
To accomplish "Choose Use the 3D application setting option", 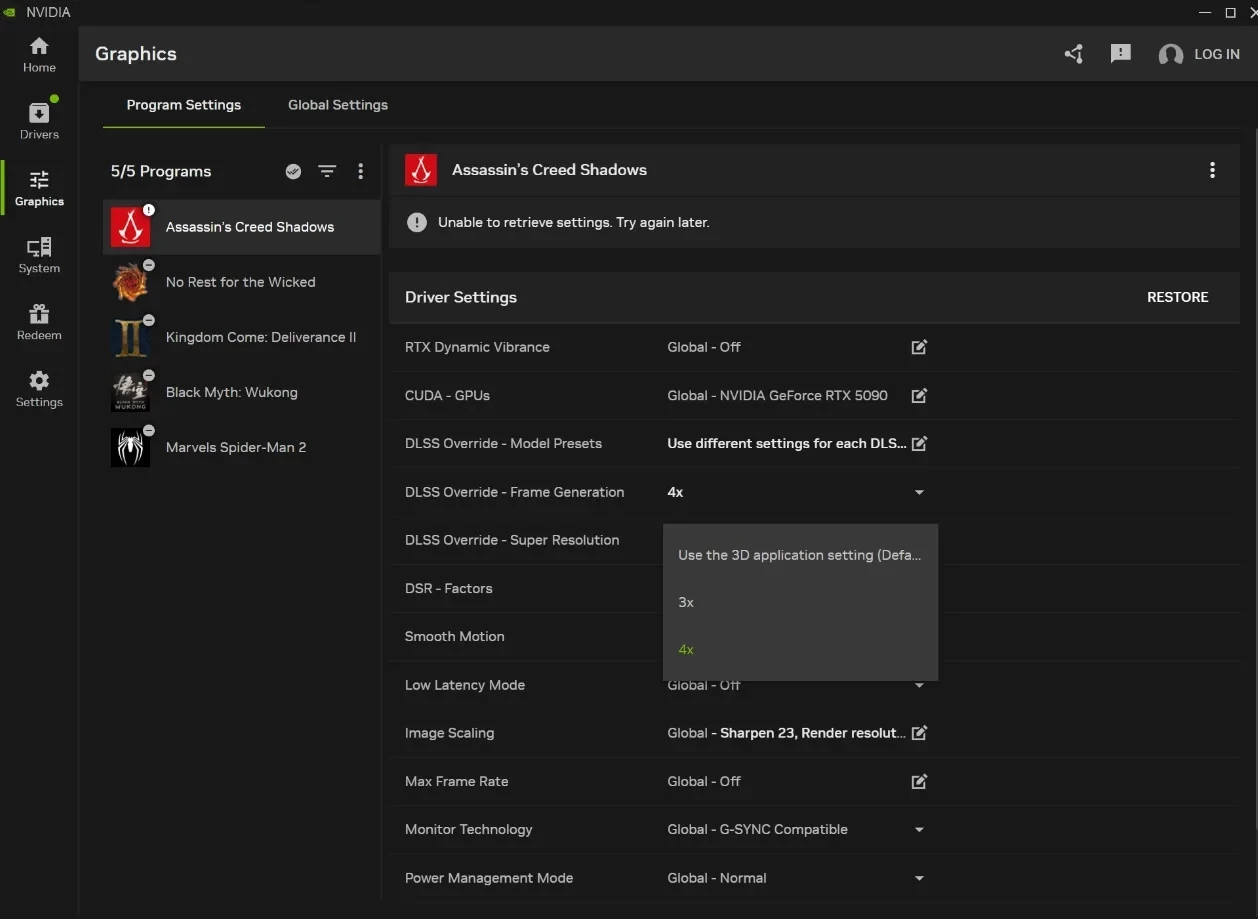I will 799,555.
